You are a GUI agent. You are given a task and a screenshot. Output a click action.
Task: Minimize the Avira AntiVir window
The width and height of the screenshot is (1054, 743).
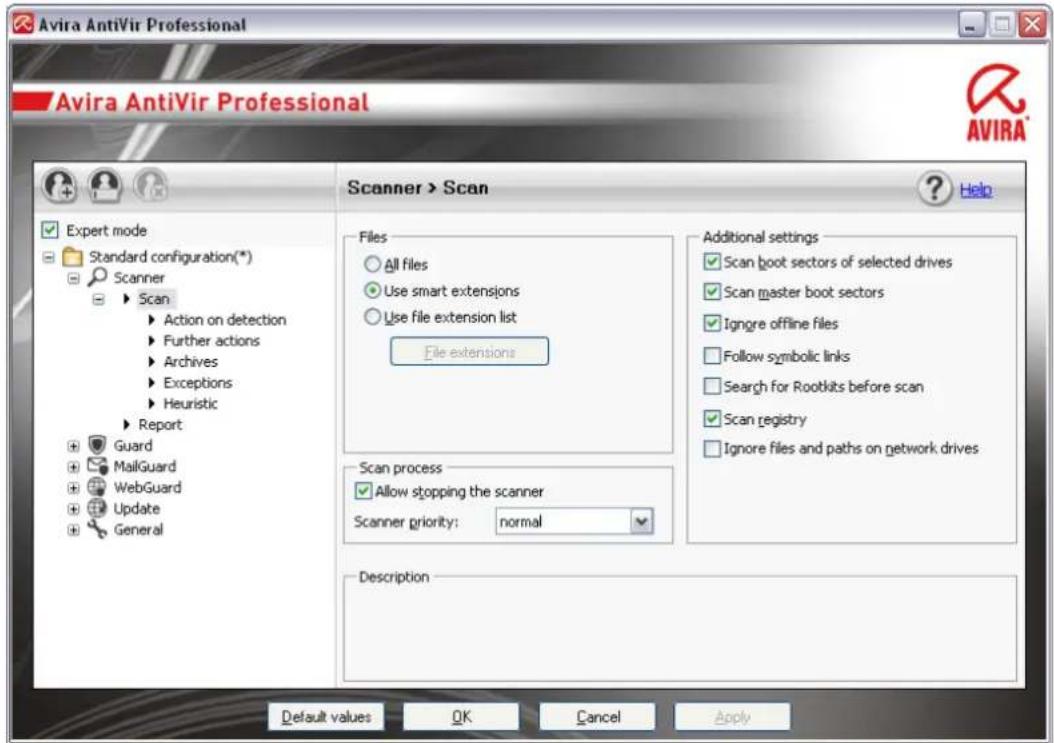971,25
